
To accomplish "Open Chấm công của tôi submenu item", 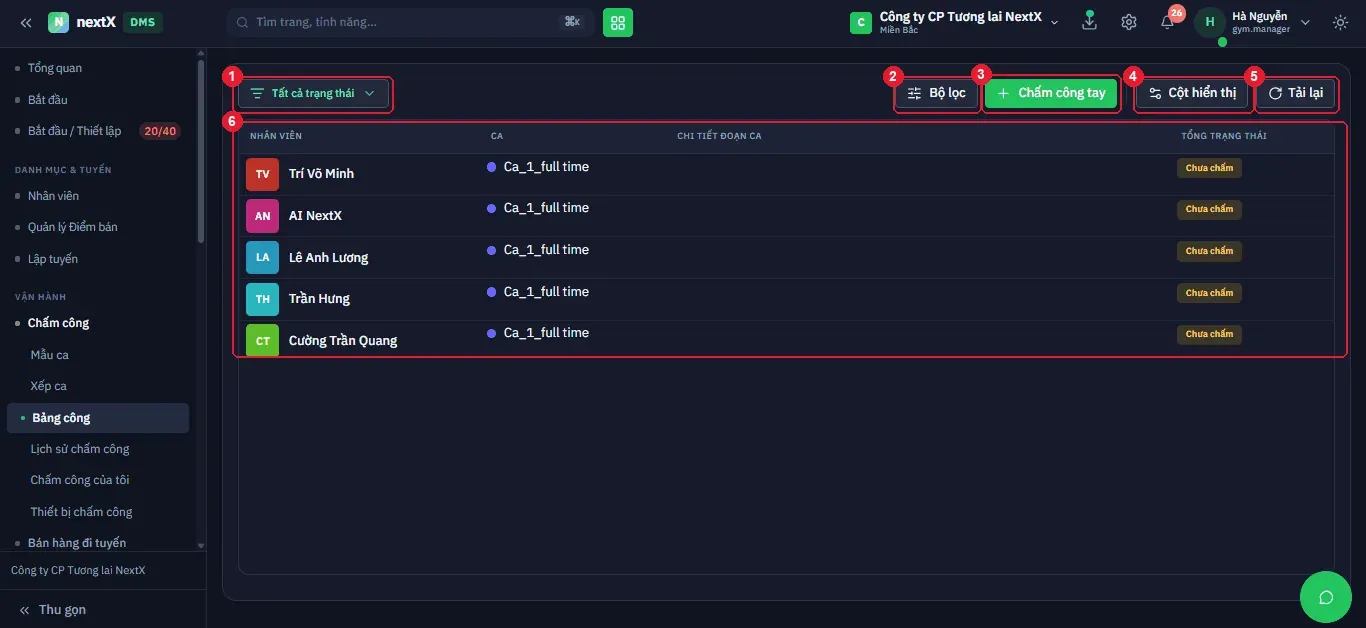I will 80,480.
